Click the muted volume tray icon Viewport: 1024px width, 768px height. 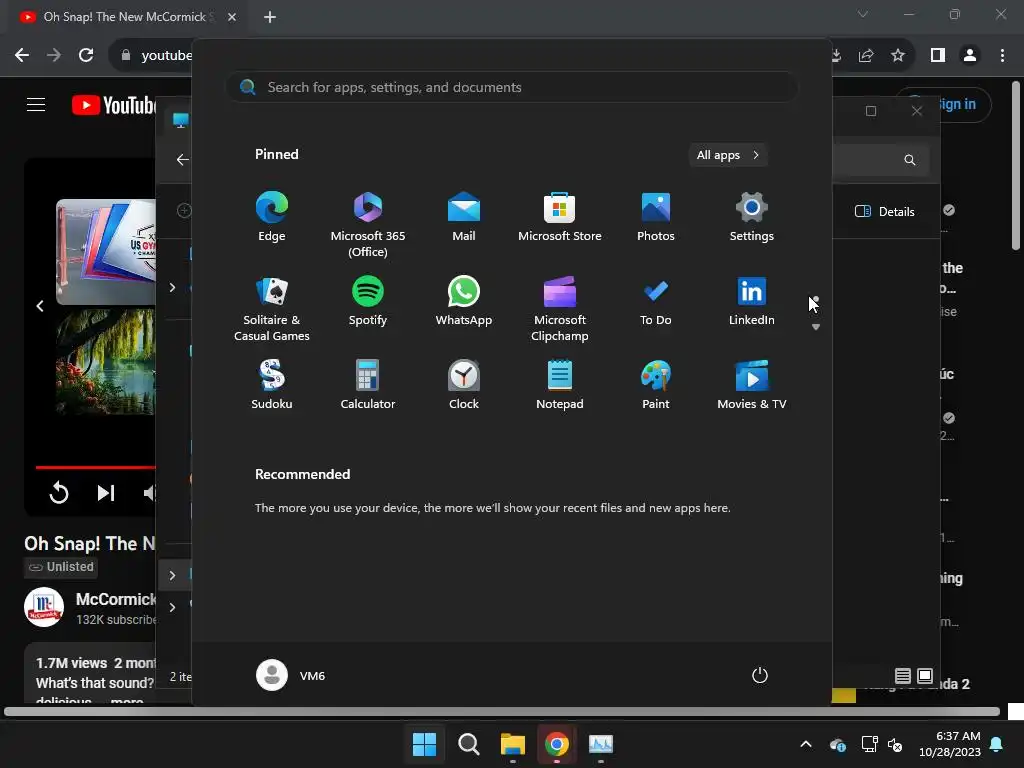pos(895,744)
